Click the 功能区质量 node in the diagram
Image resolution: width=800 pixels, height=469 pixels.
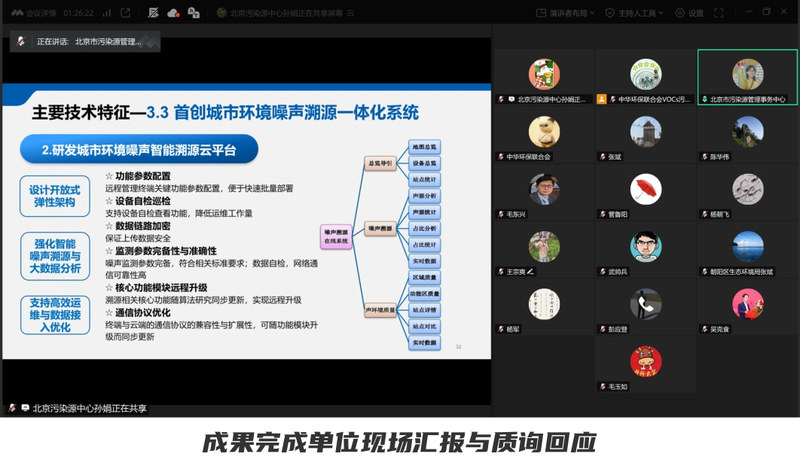(x=424, y=294)
